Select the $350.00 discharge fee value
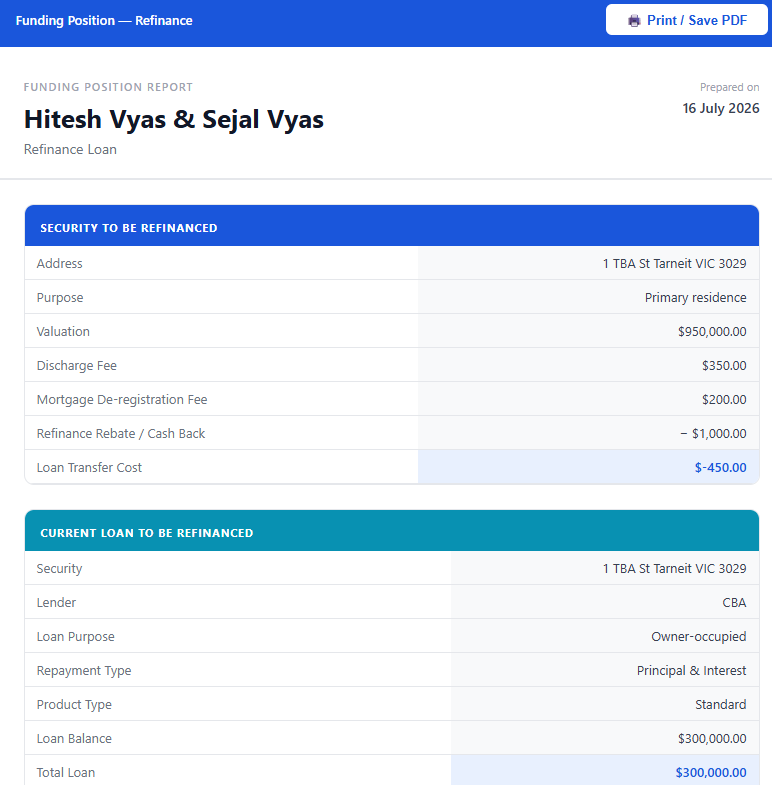Screen dimensions: 772x785 [x=724, y=365]
